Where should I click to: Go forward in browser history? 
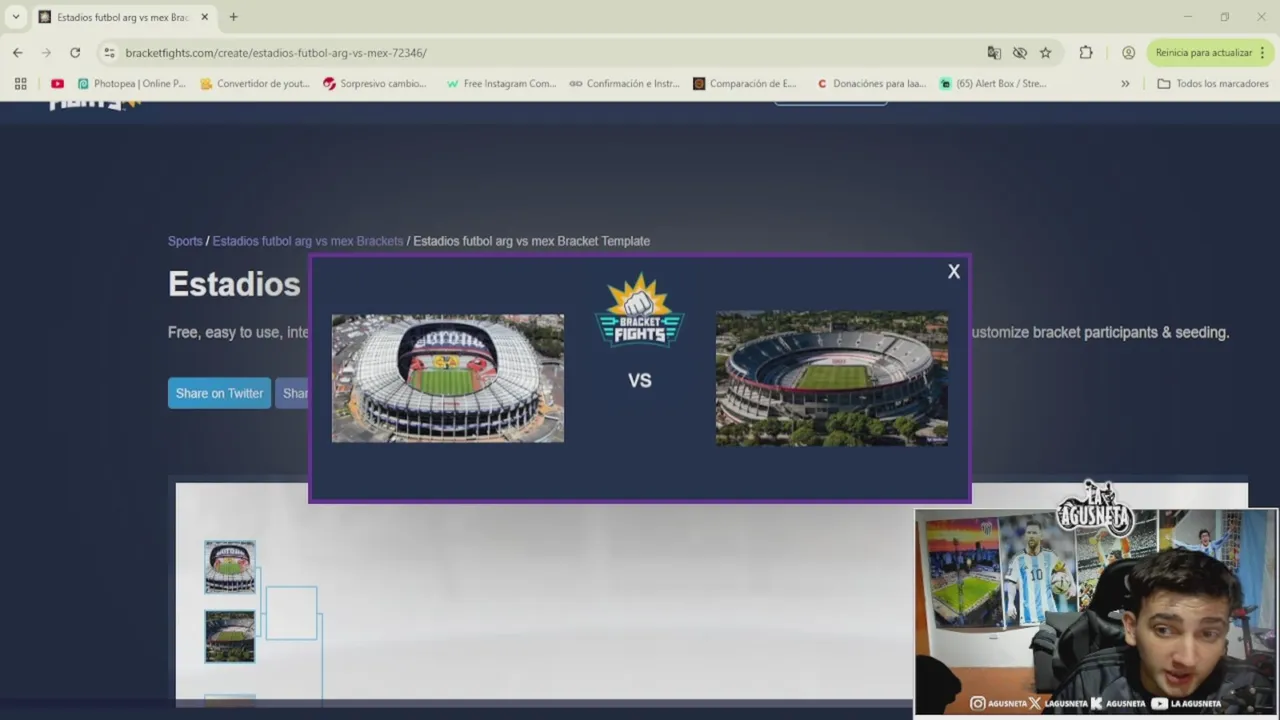point(46,52)
